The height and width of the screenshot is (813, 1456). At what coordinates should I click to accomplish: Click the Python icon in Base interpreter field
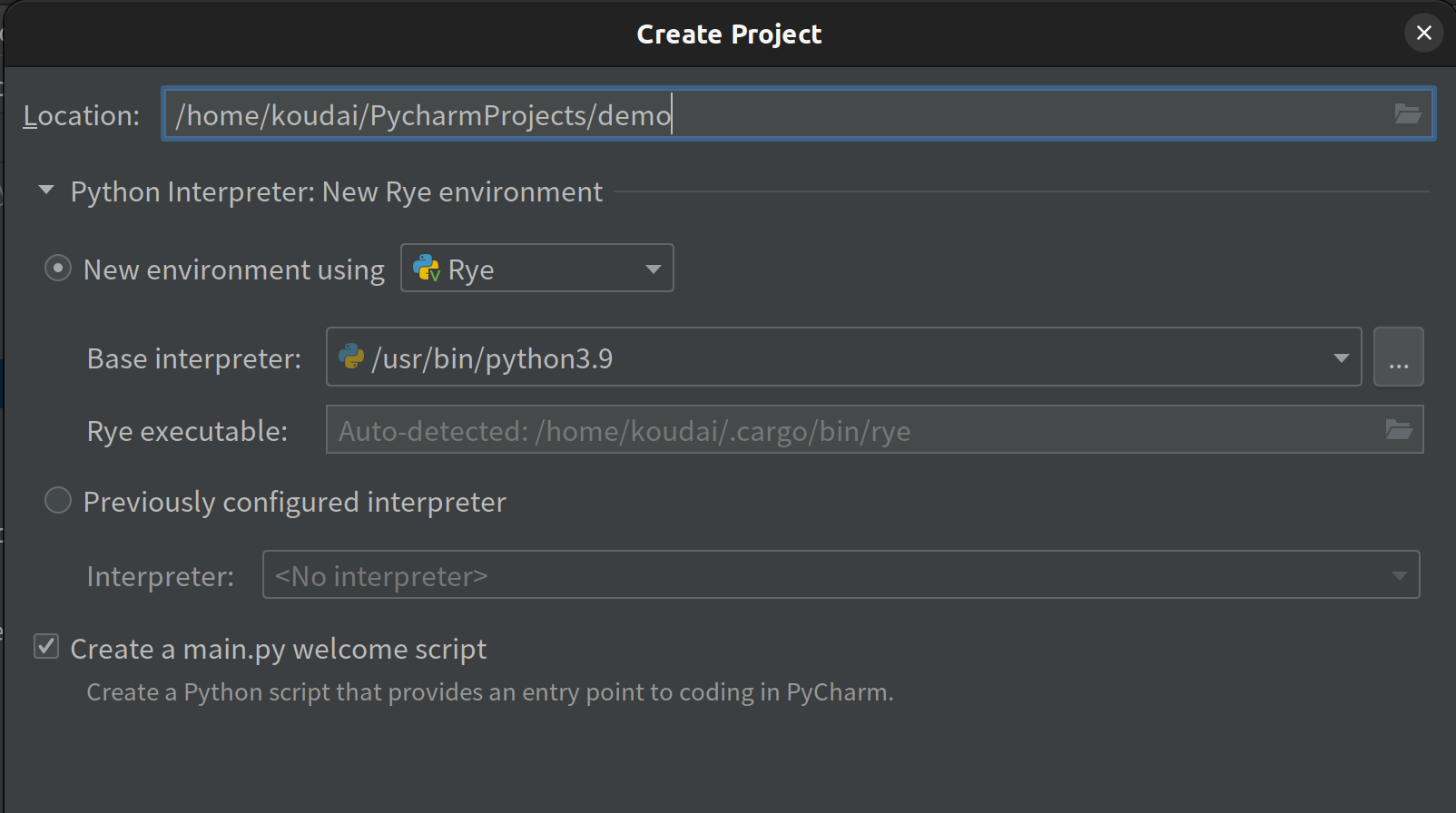tap(351, 357)
